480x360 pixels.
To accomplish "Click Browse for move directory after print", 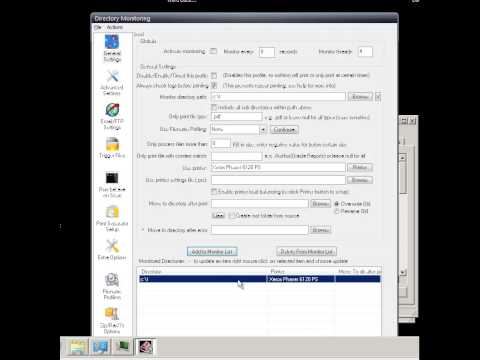I will 320,204.
